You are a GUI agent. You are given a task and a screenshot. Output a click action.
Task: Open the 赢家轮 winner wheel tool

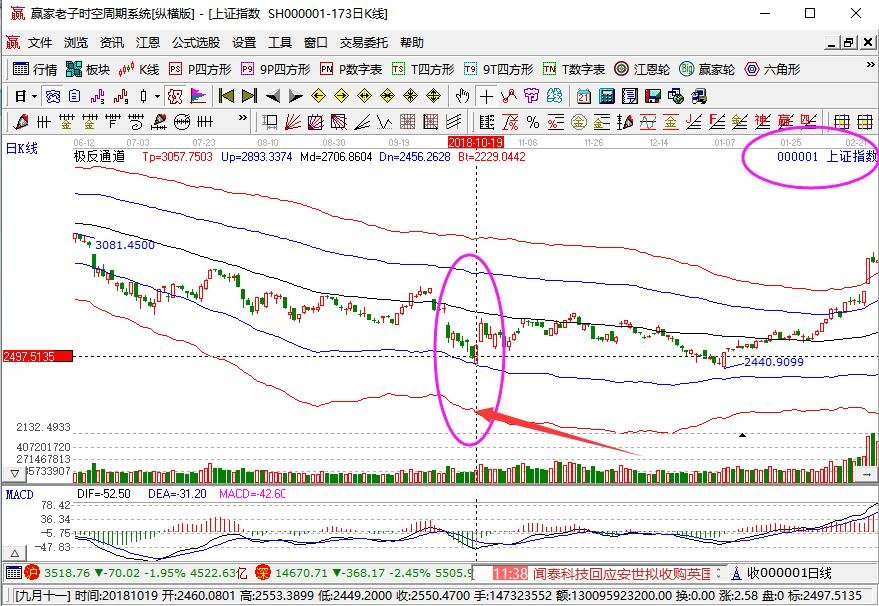pos(707,70)
